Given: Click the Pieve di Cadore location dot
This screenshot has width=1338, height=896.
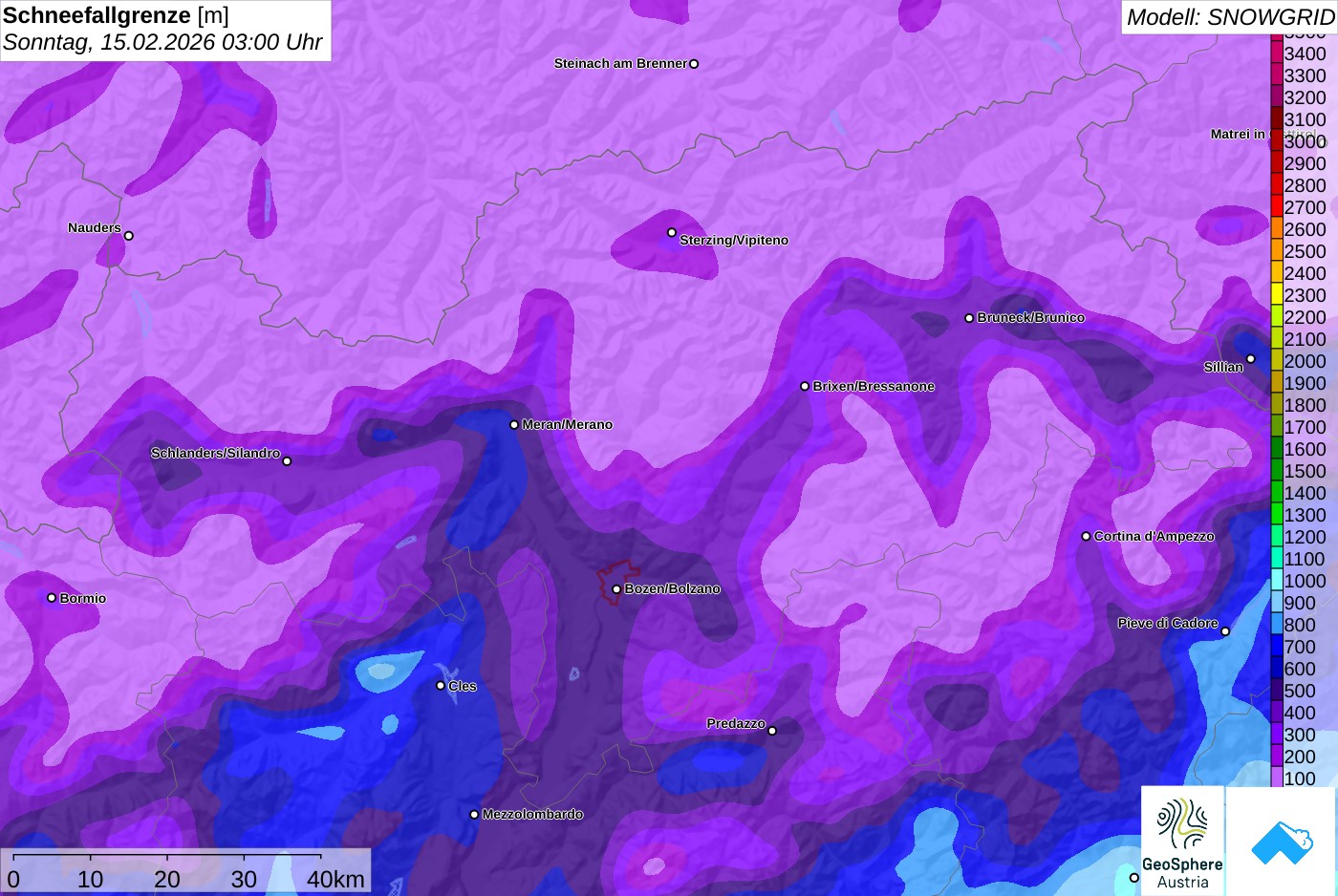Looking at the screenshot, I should (x=1225, y=631).
